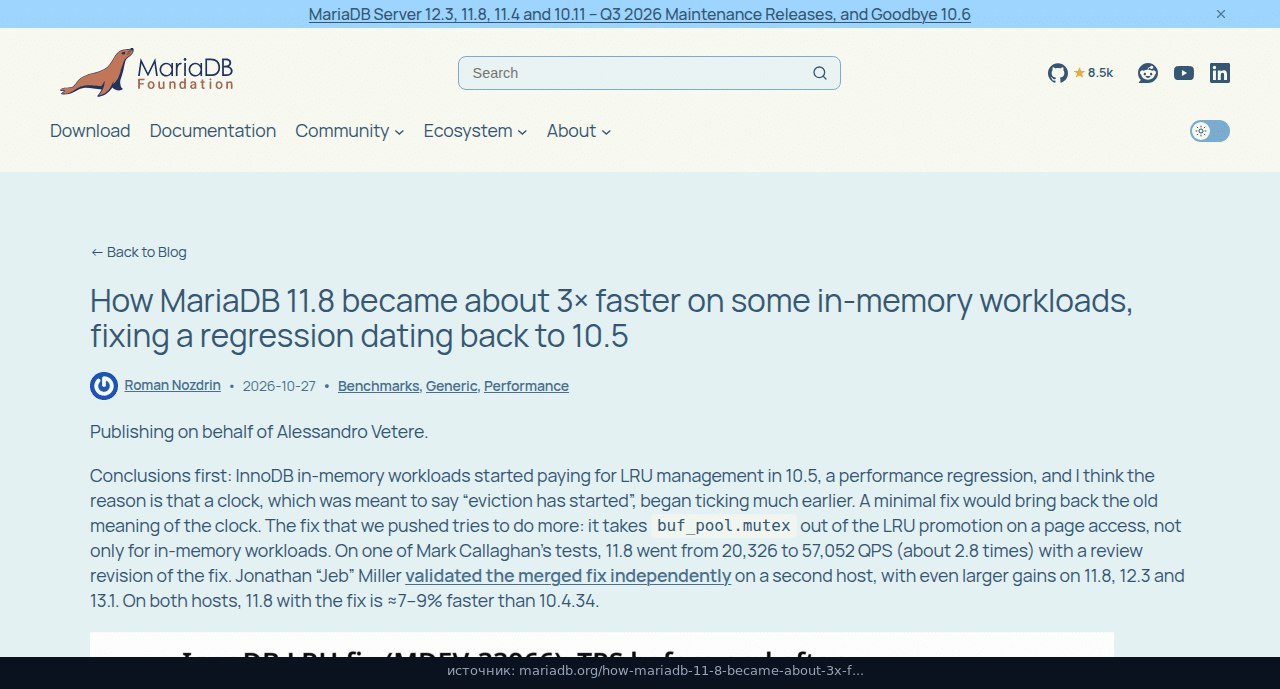Go back via Back to Blog

[x=138, y=252]
